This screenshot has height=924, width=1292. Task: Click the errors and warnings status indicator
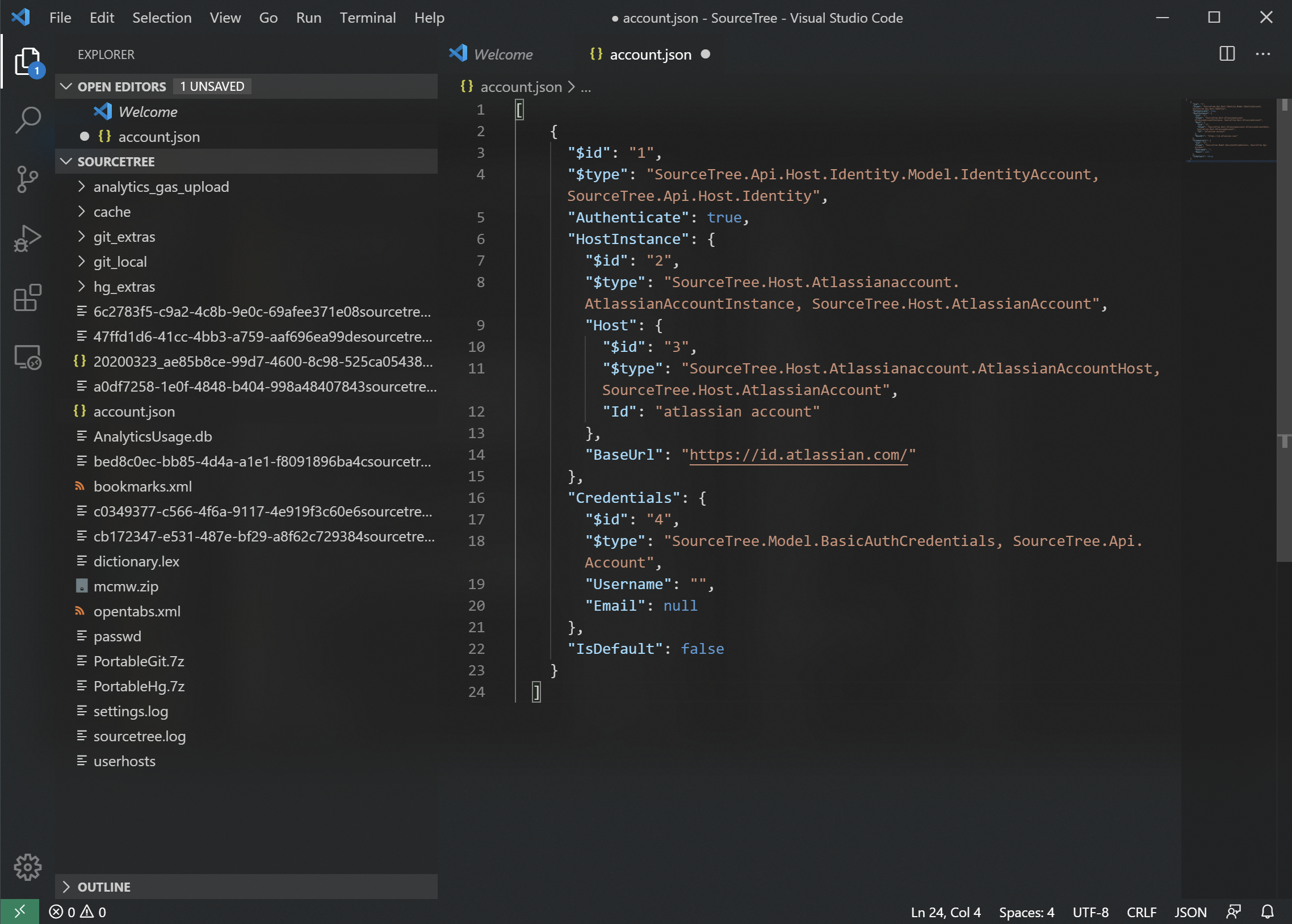[x=78, y=912]
